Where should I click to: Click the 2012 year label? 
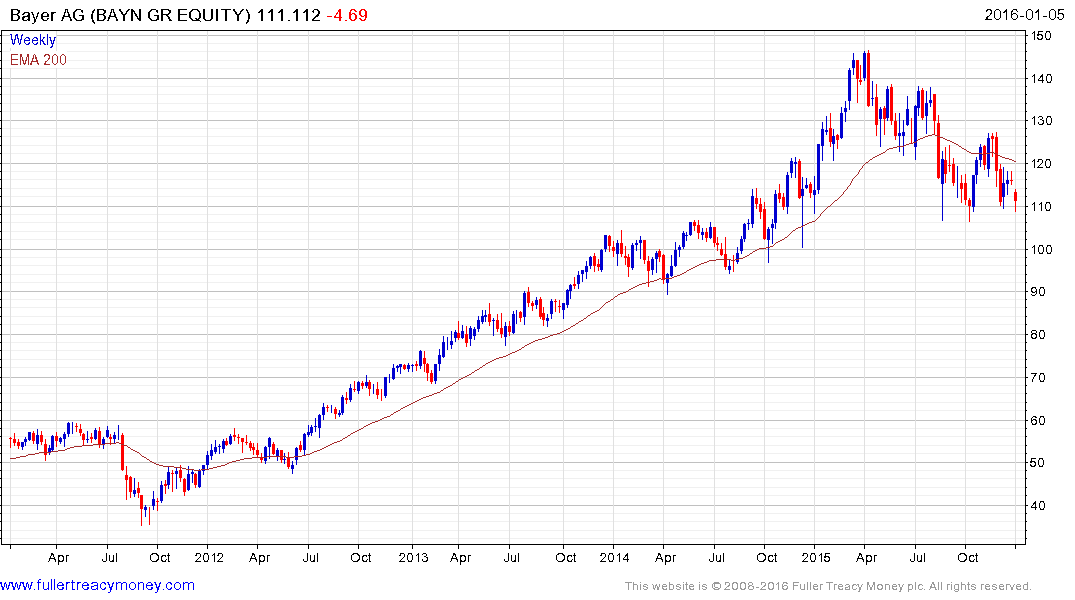click(x=209, y=557)
